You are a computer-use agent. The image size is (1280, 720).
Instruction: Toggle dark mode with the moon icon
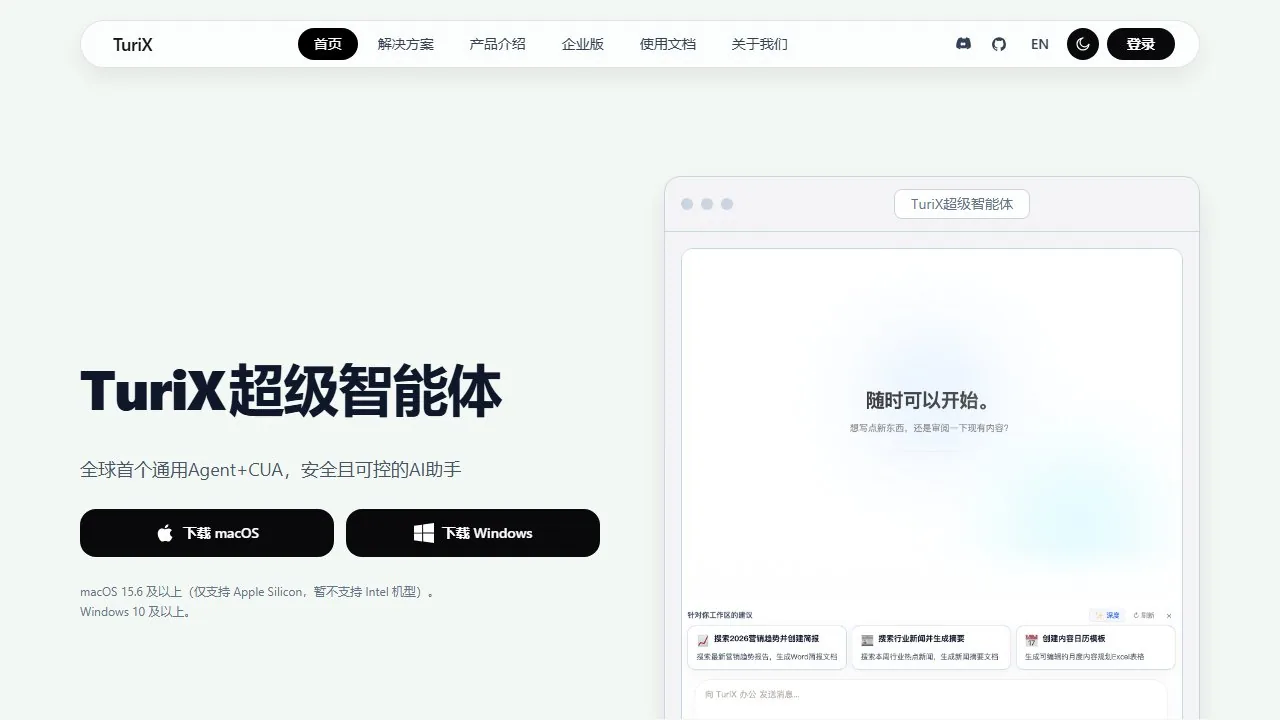click(1083, 44)
